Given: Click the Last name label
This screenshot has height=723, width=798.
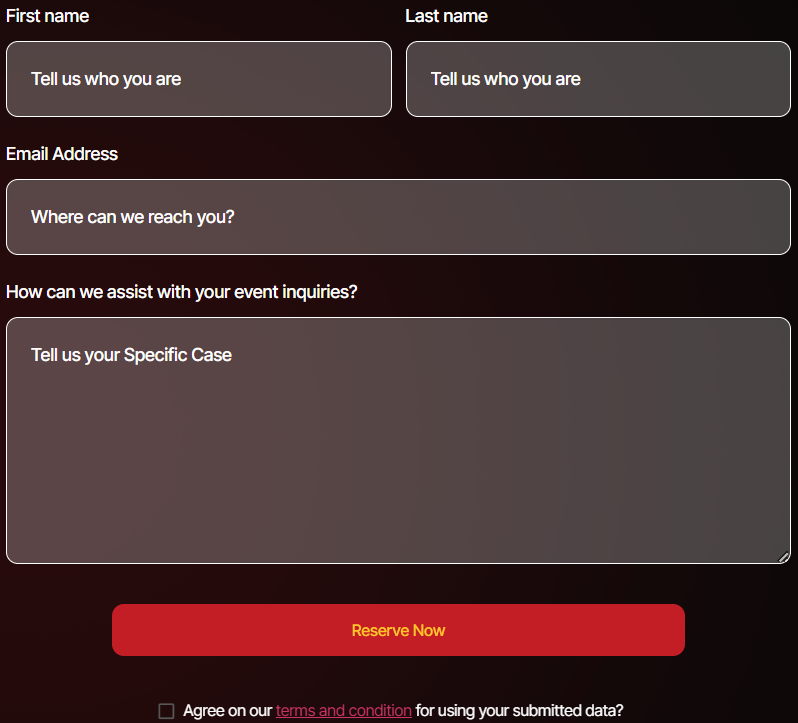Looking at the screenshot, I should coord(446,16).
